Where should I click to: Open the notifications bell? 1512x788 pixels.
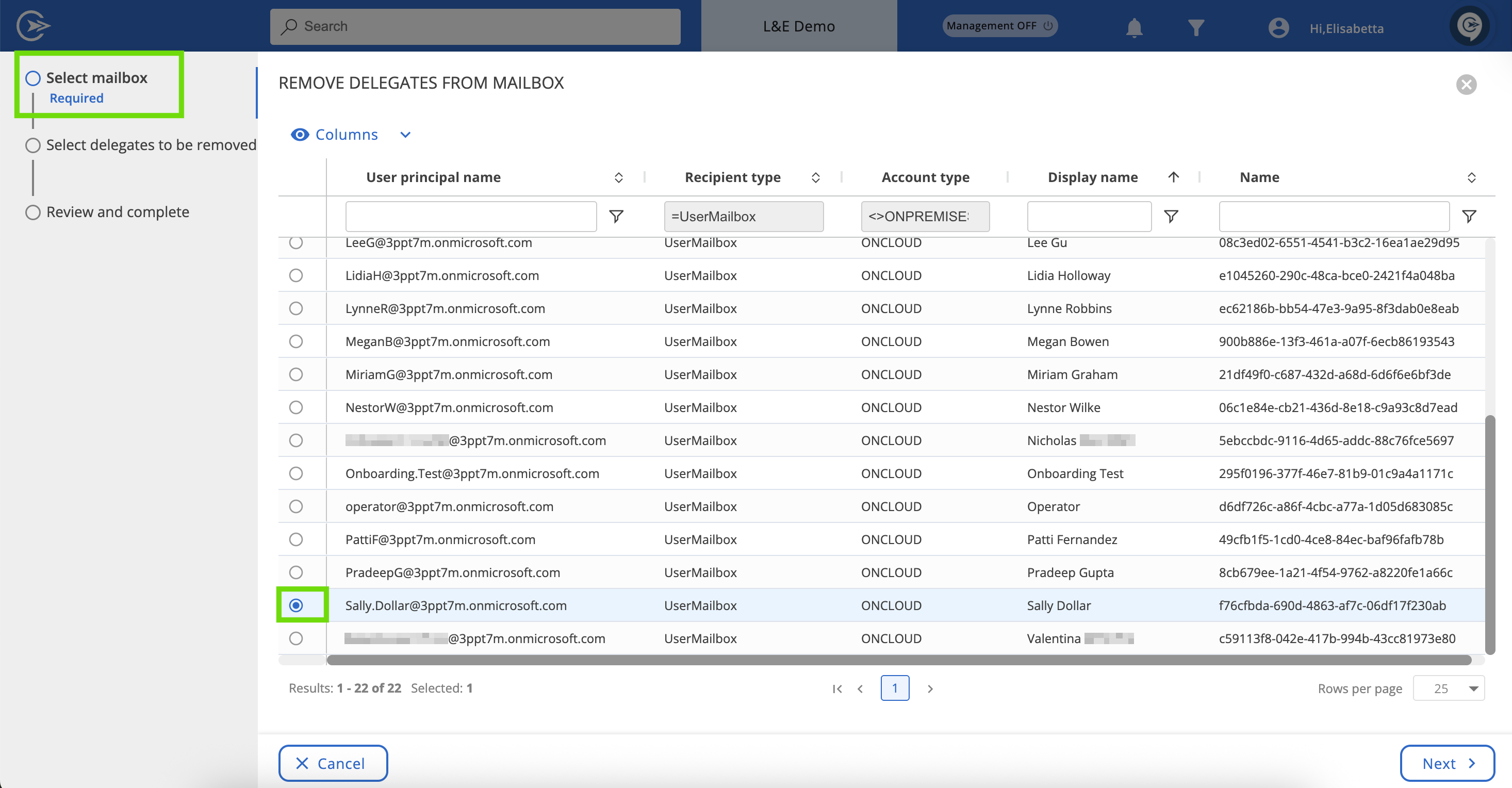(x=1134, y=27)
